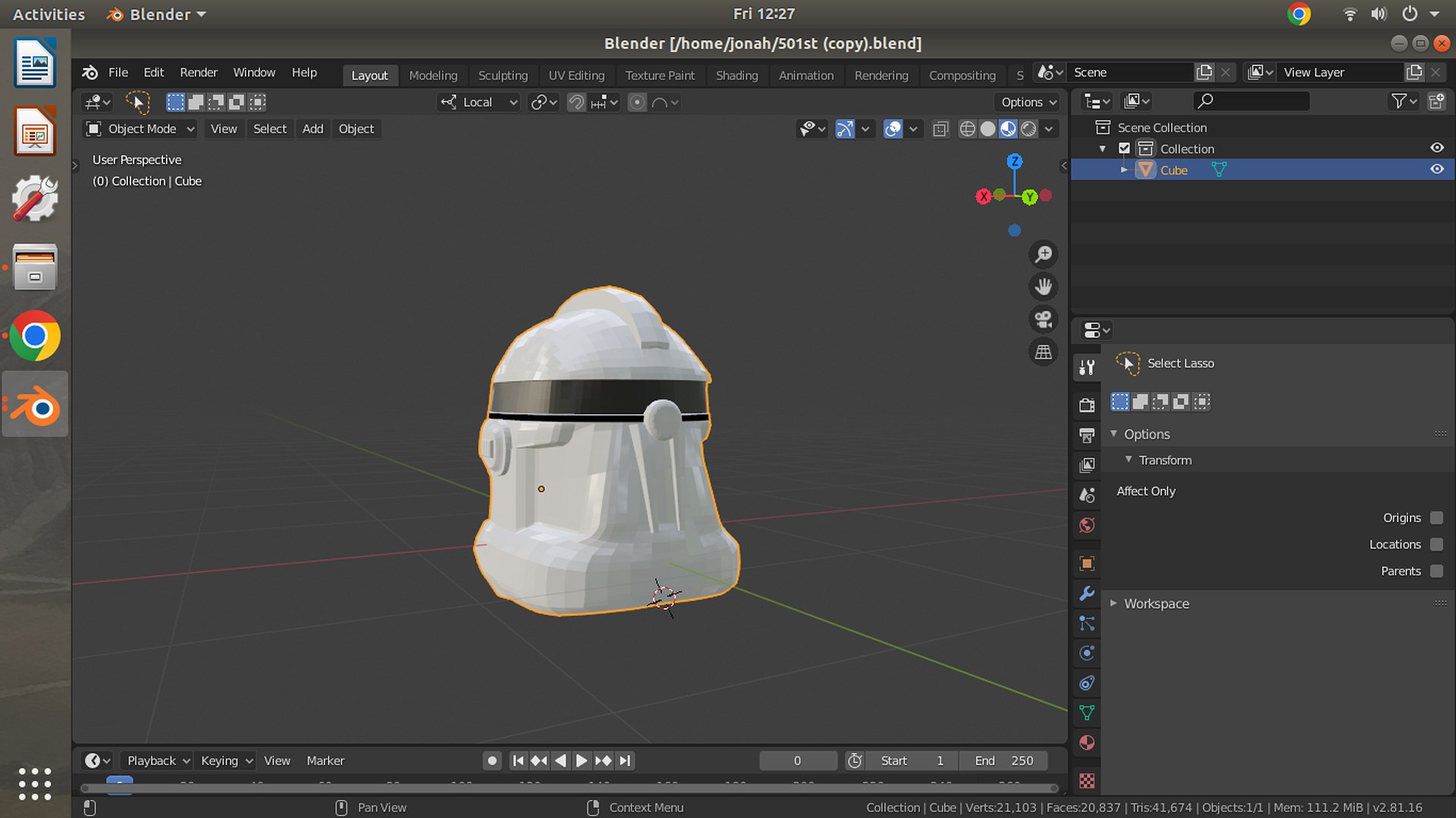Open the Add menu in viewport header
1456x818 pixels.
[312, 129]
